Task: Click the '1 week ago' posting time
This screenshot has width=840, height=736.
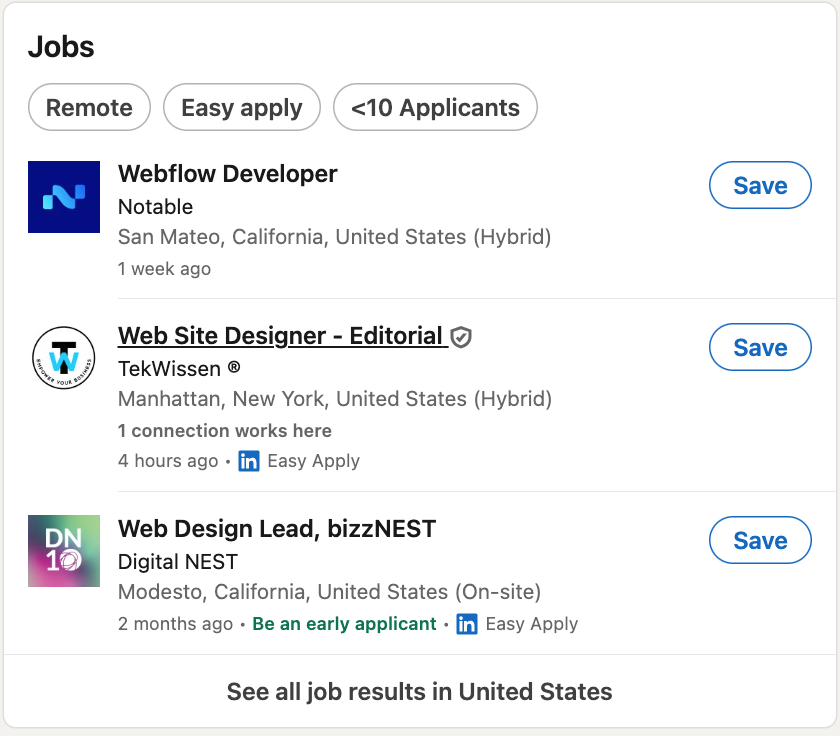Action: [x=164, y=268]
